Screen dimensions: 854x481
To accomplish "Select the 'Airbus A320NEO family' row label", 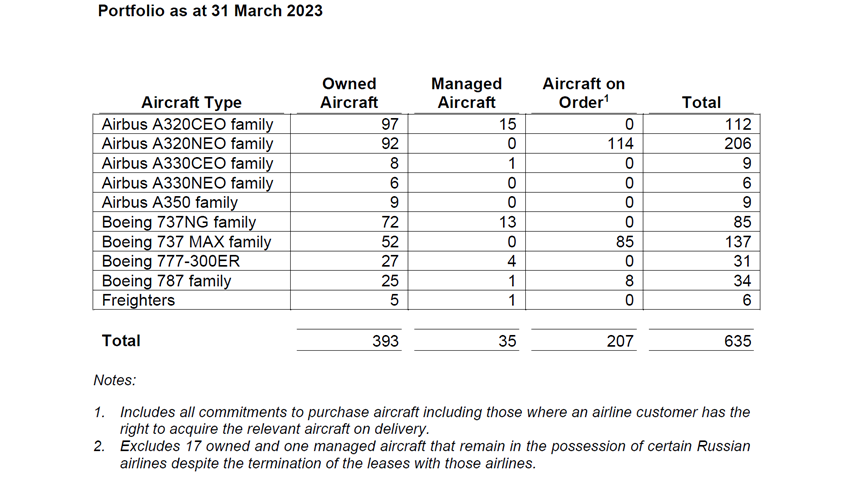I will (x=188, y=144).
